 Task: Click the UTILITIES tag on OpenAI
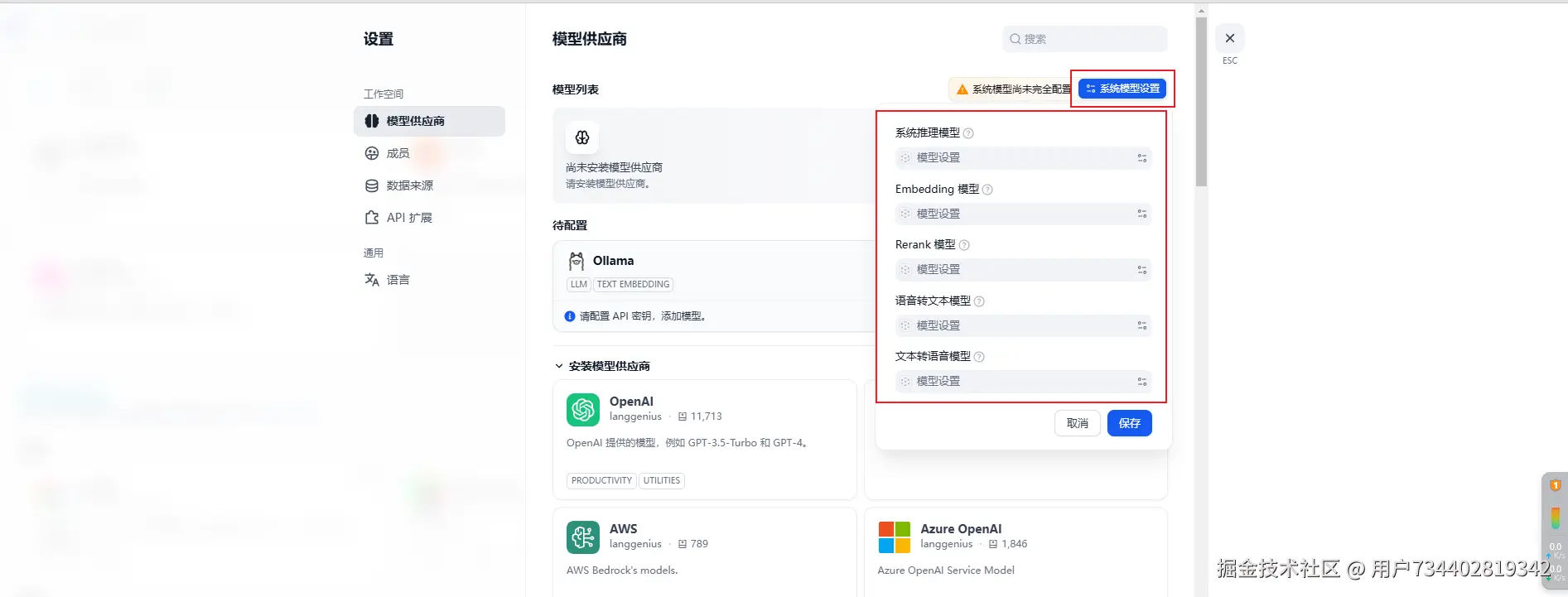(x=662, y=481)
